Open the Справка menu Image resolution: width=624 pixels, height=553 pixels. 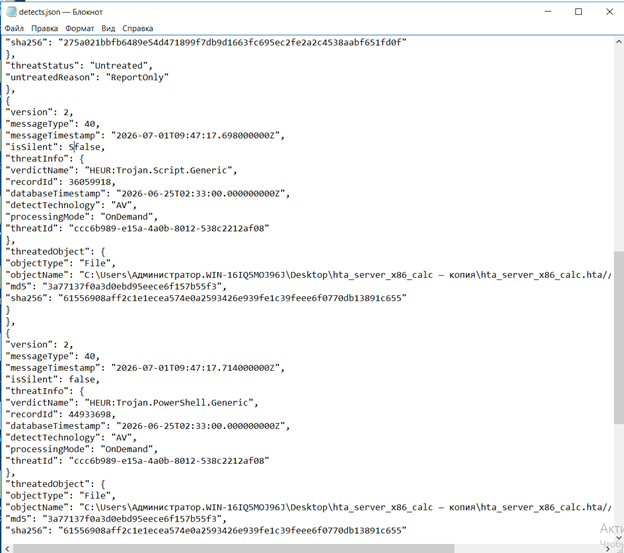pos(138,28)
